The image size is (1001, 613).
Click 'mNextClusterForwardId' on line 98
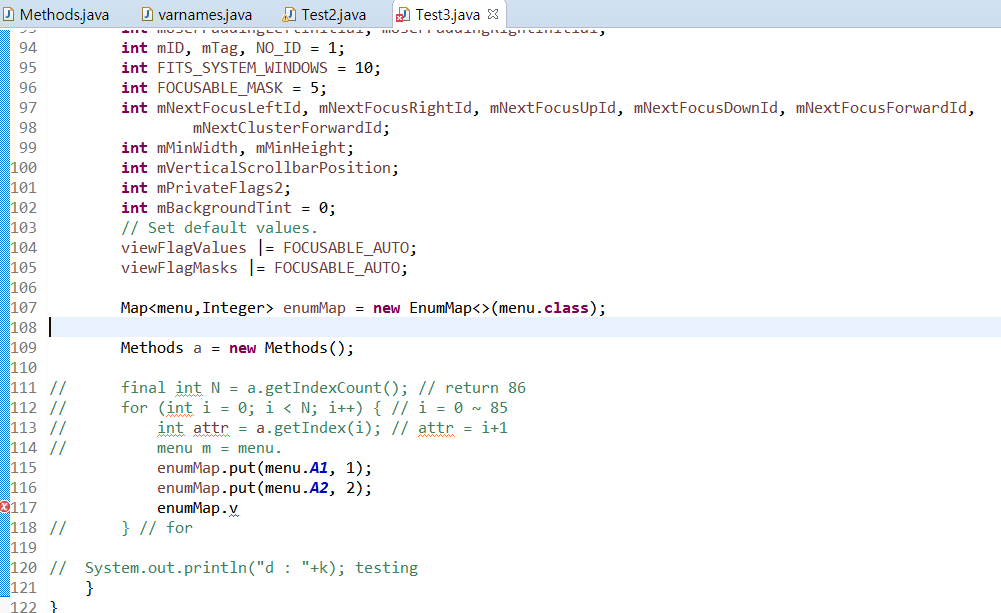pos(287,128)
